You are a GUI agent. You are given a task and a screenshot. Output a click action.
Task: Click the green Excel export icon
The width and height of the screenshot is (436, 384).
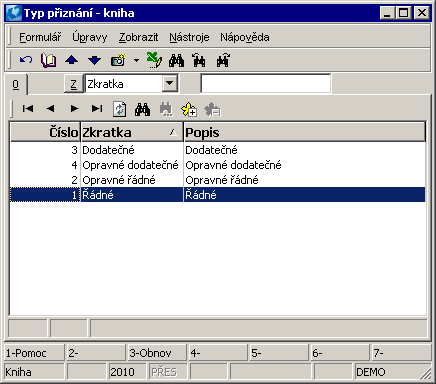click(x=154, y=60)
